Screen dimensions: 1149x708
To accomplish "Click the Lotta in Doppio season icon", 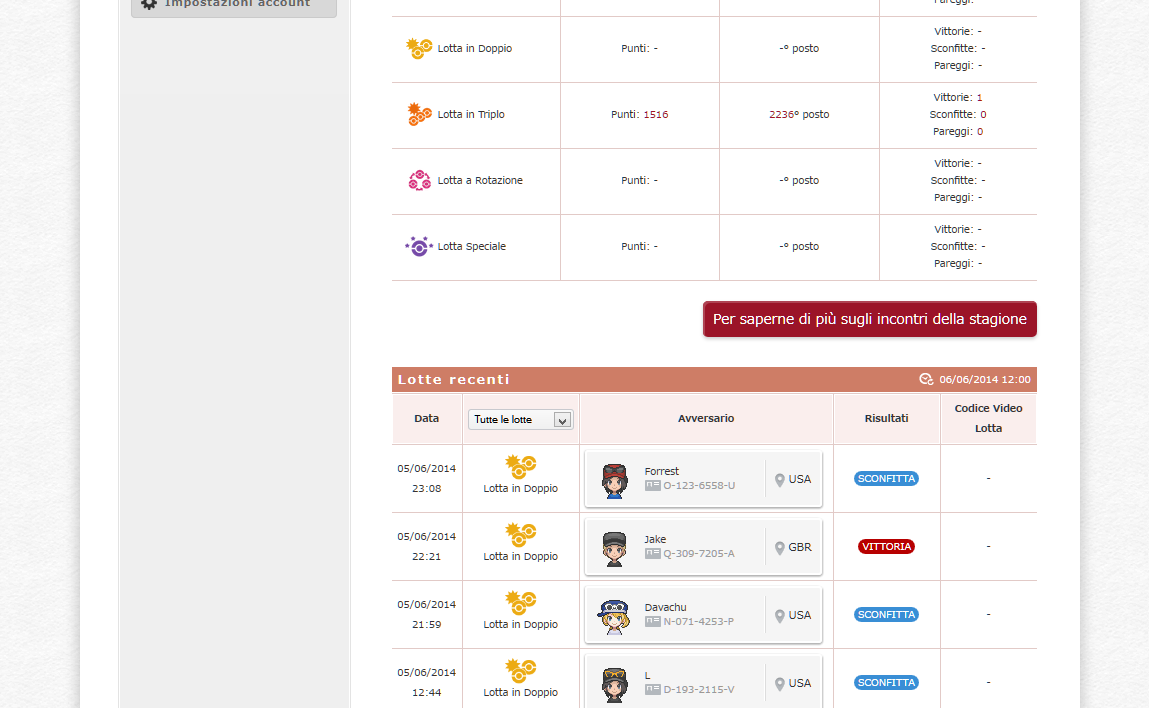I will coord(419,48).
